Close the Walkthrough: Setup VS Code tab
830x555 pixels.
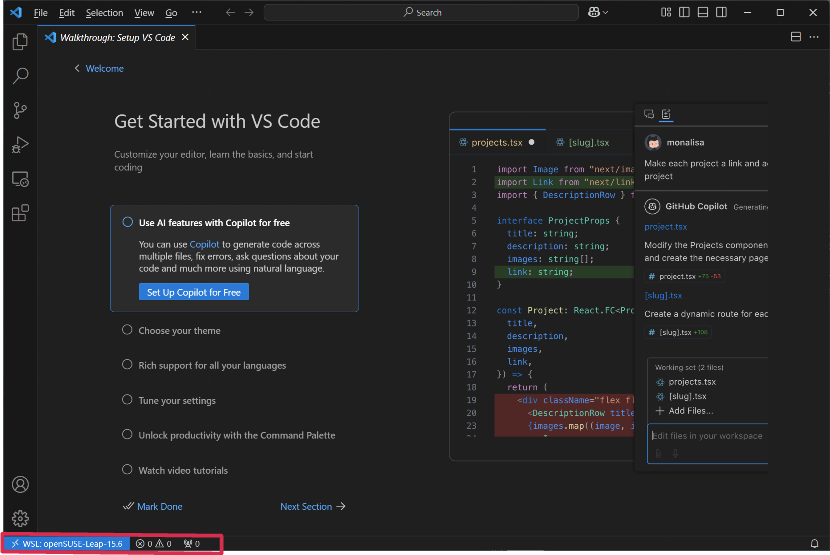(x=185, y=37)
